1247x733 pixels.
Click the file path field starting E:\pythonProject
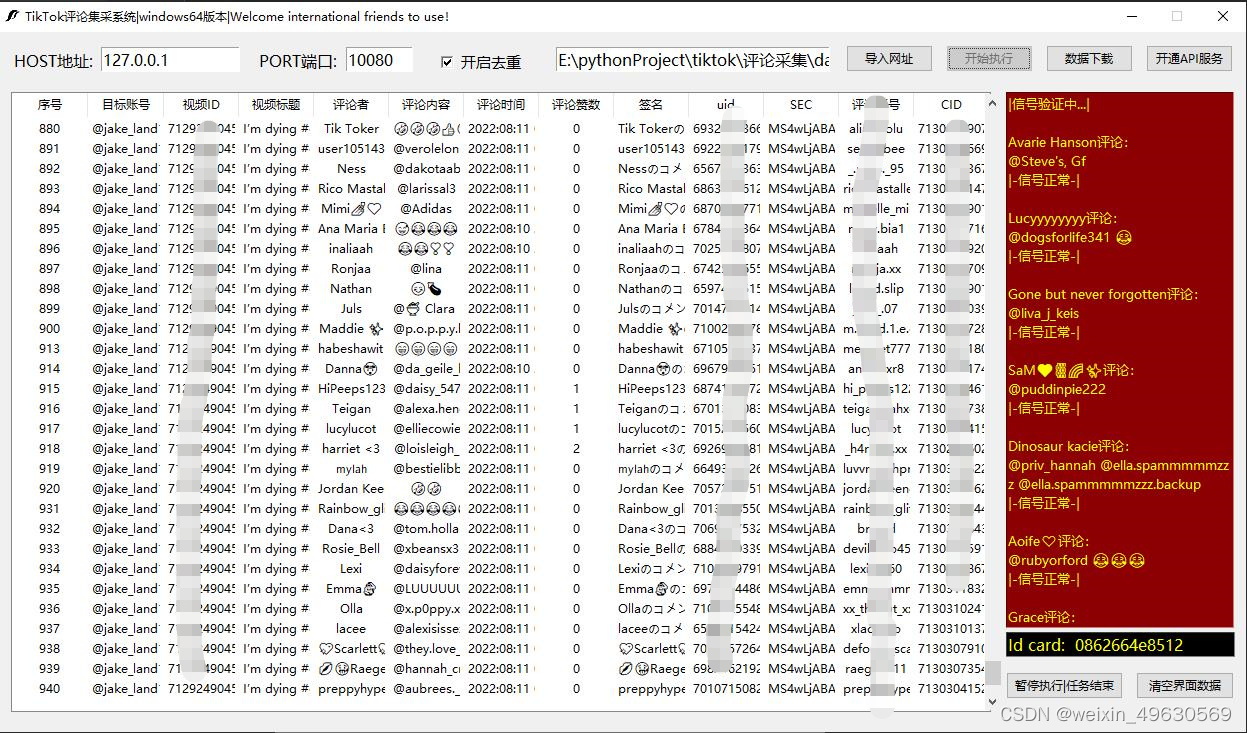693,60
